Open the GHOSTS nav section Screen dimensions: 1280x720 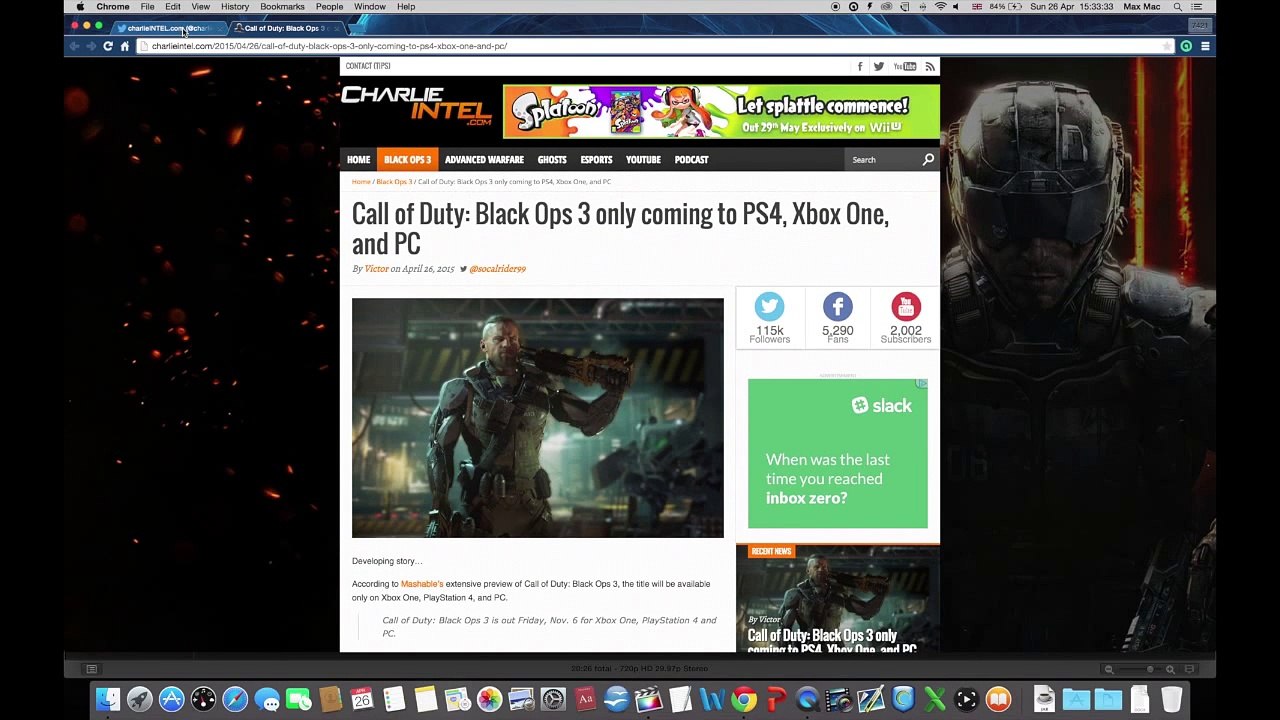pyautogui.click(x=552, y=160)
